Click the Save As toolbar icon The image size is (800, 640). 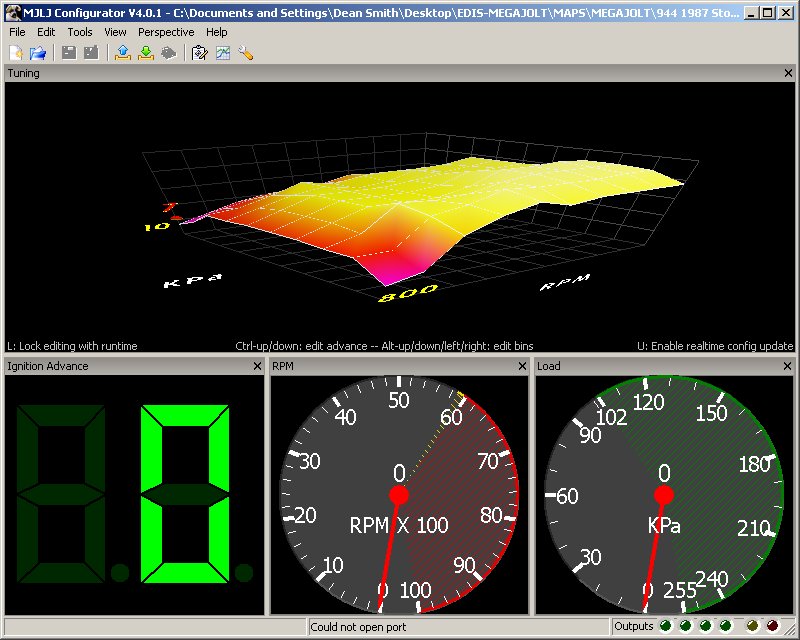coord(90,53)
